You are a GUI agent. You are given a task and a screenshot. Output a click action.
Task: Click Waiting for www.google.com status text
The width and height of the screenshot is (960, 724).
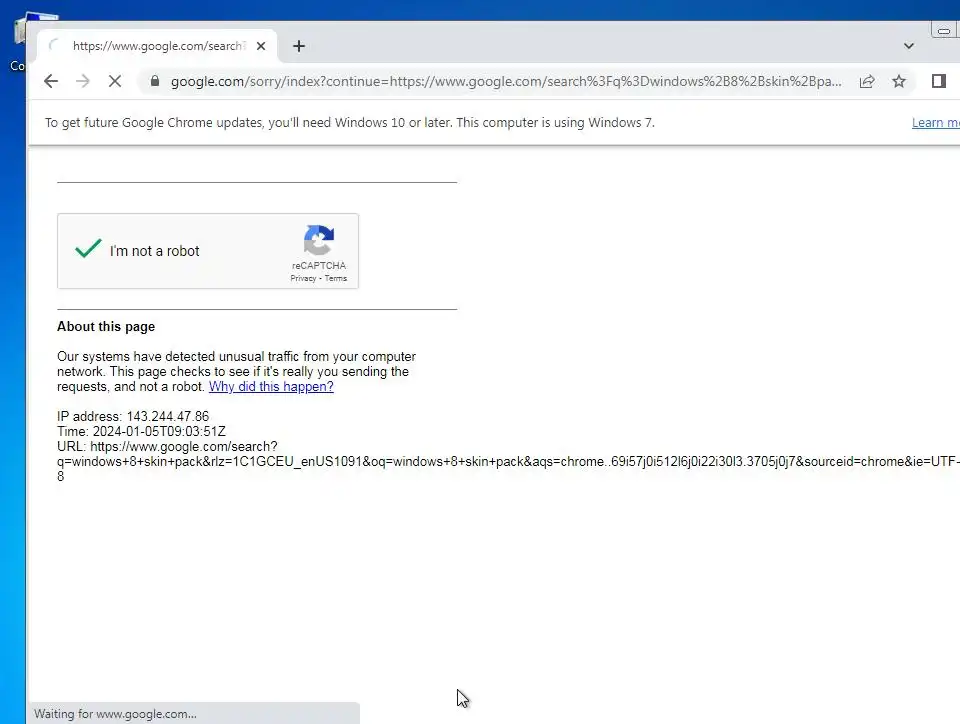coord(115,714)
